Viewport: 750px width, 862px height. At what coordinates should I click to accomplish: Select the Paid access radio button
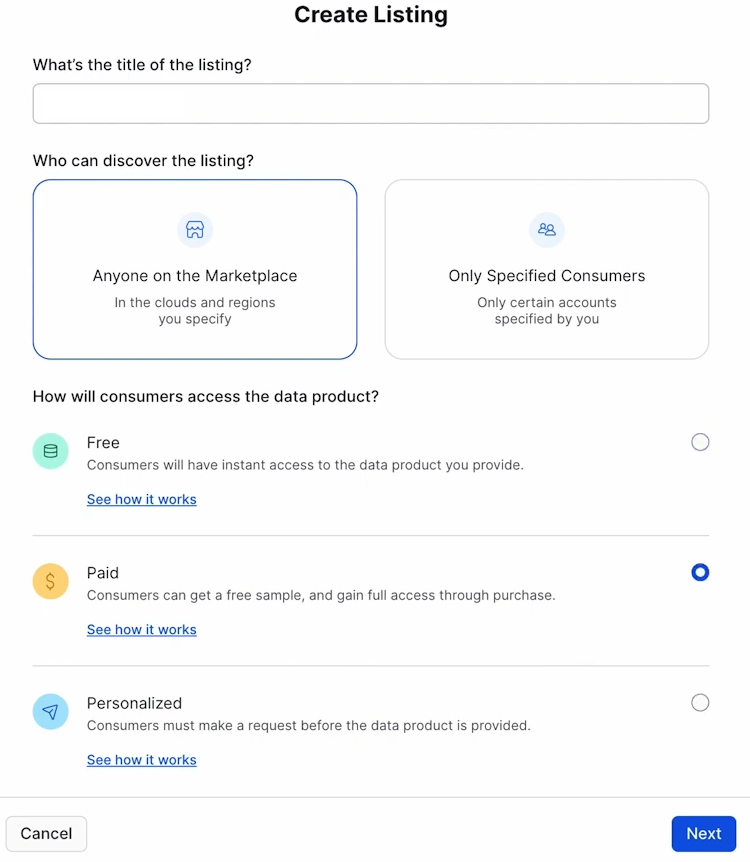click(700, 571)
